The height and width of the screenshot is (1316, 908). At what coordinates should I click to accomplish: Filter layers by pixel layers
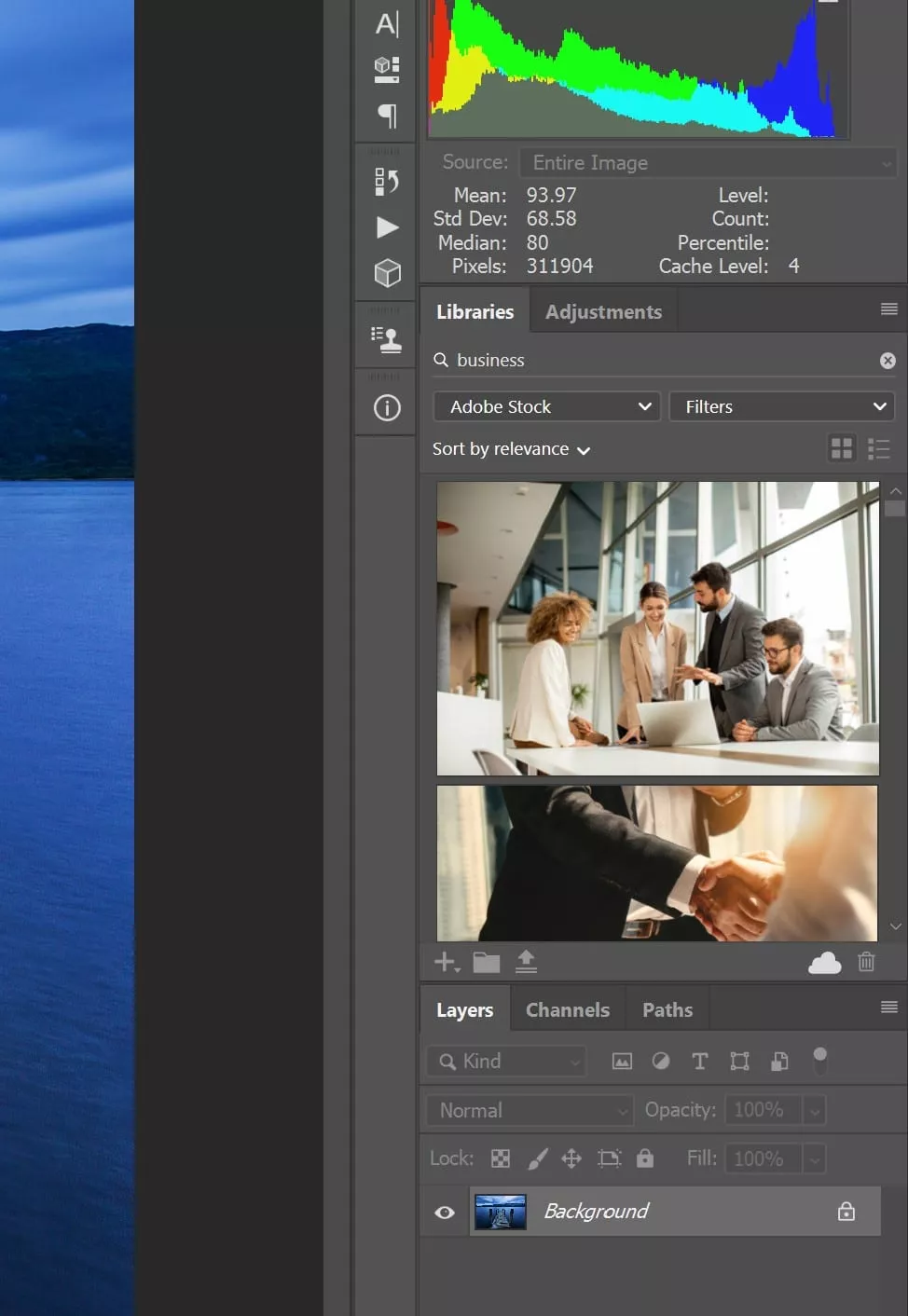click(622, 1061)
